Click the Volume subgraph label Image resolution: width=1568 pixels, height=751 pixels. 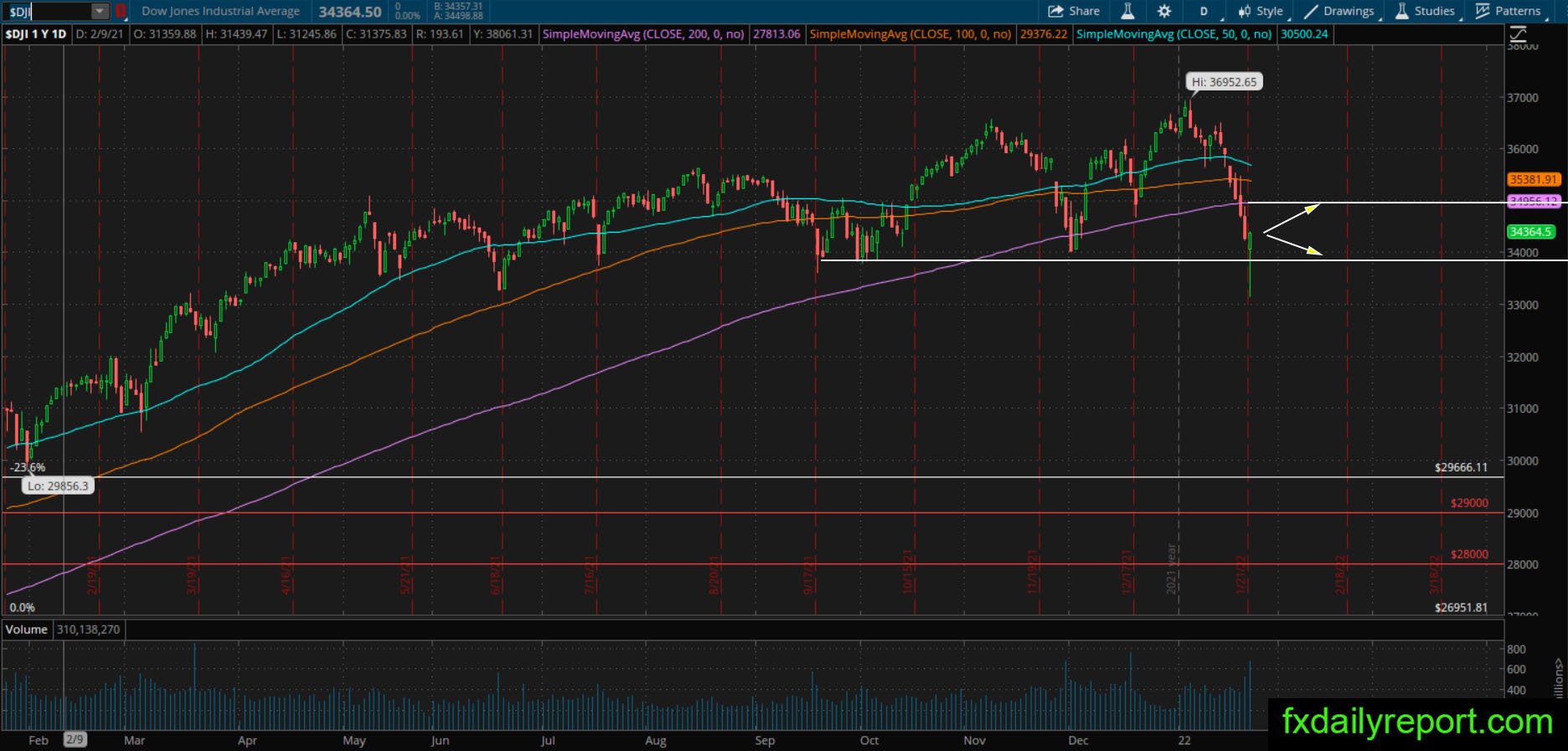pyautogui.click(x=27, y=629)
